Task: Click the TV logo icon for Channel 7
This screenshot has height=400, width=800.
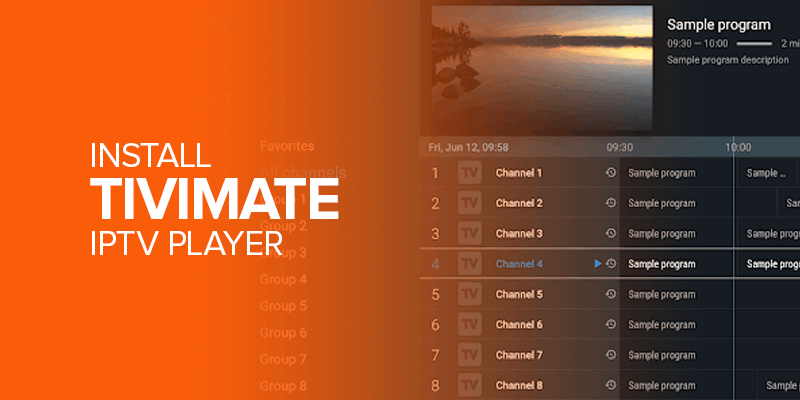Action: pyautogui.click(x=469, y=355)
